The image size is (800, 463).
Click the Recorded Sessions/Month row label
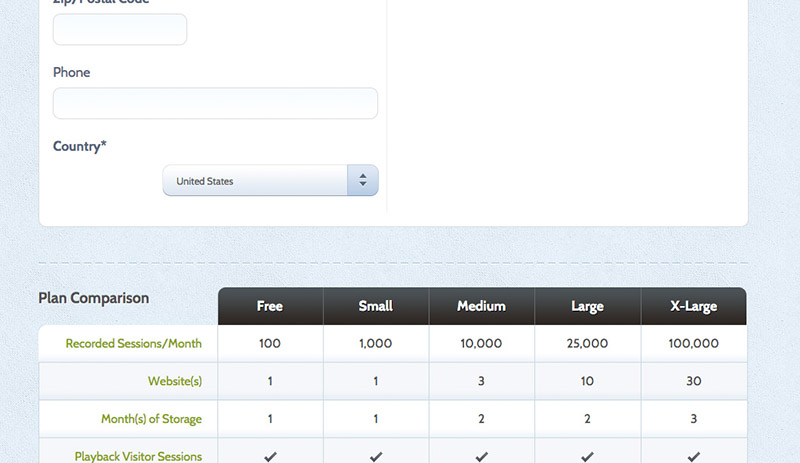point(134,344)
